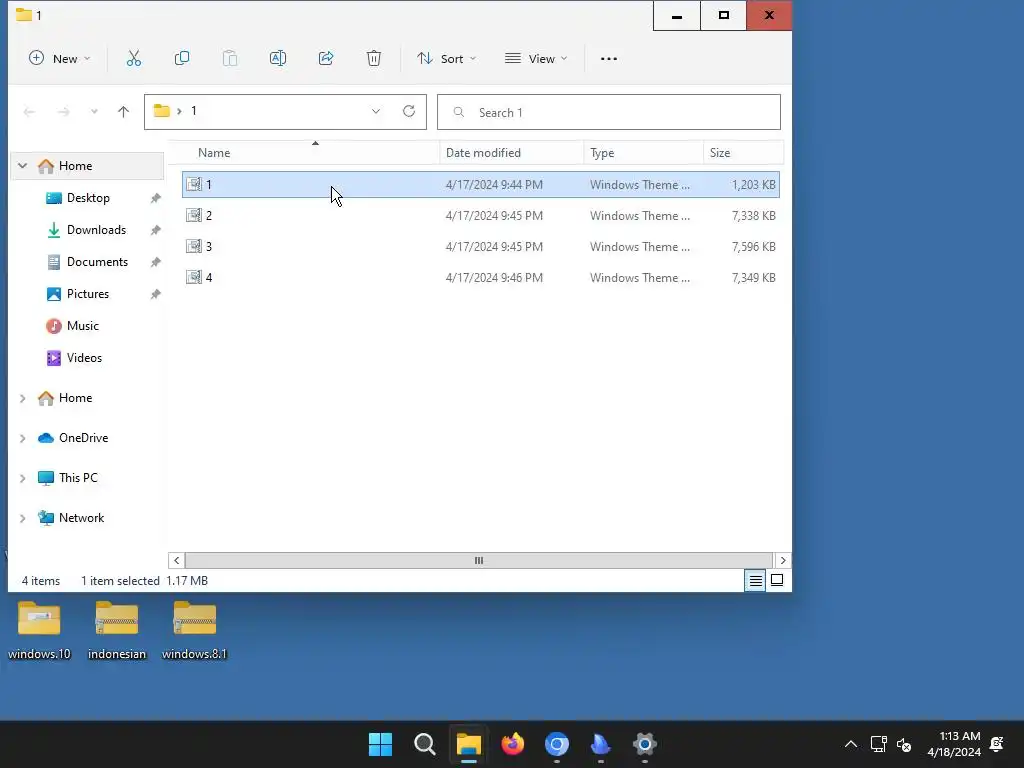The height and width of the screenshot is (768, 1024).
Task: Expand the second Home tree node
Action: point(22,398)
